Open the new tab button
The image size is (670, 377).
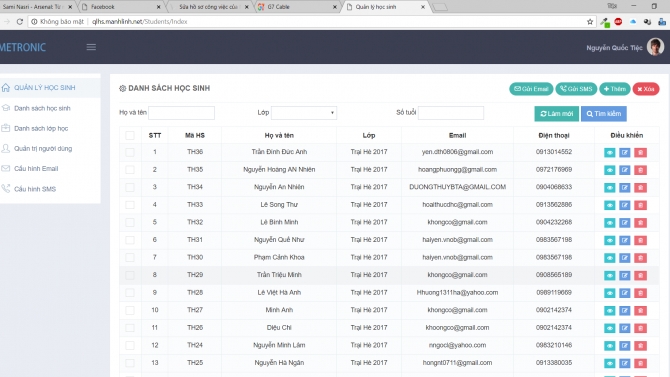440,7
